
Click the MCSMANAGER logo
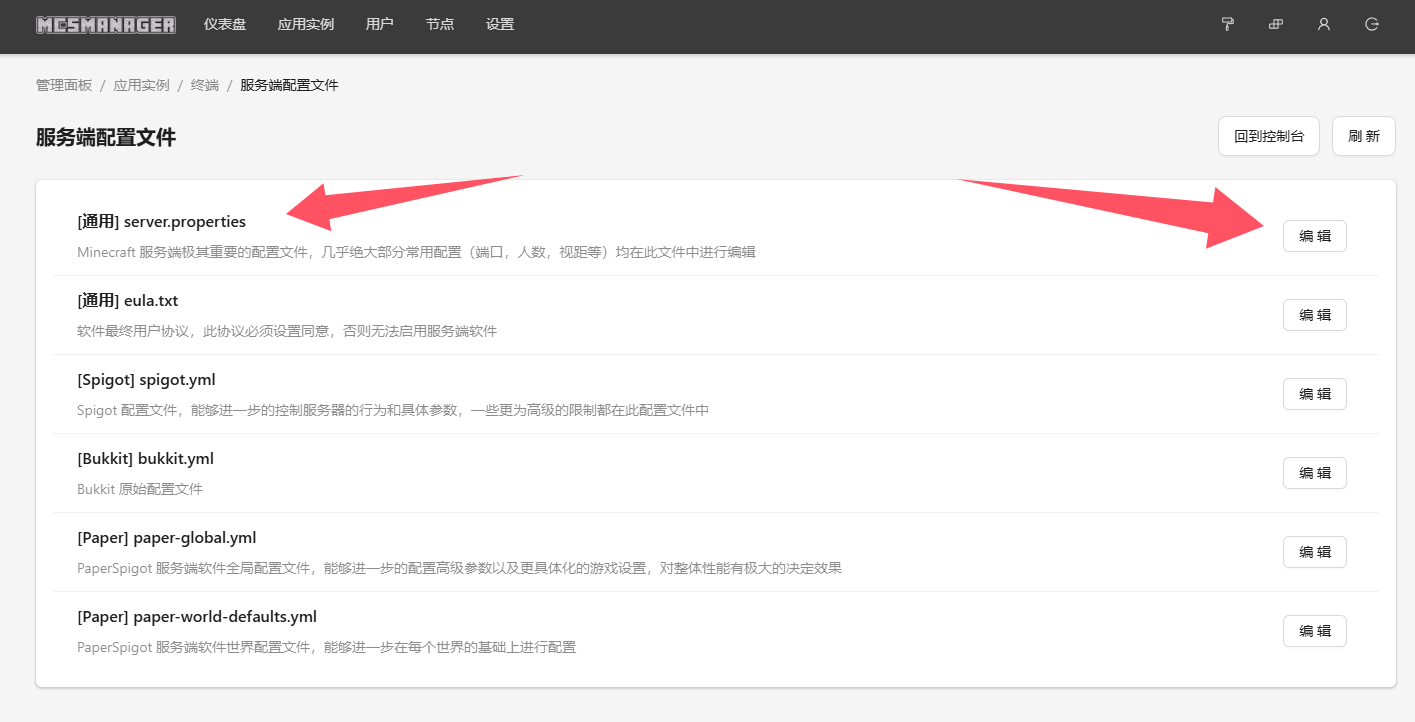tap(104, 24)
